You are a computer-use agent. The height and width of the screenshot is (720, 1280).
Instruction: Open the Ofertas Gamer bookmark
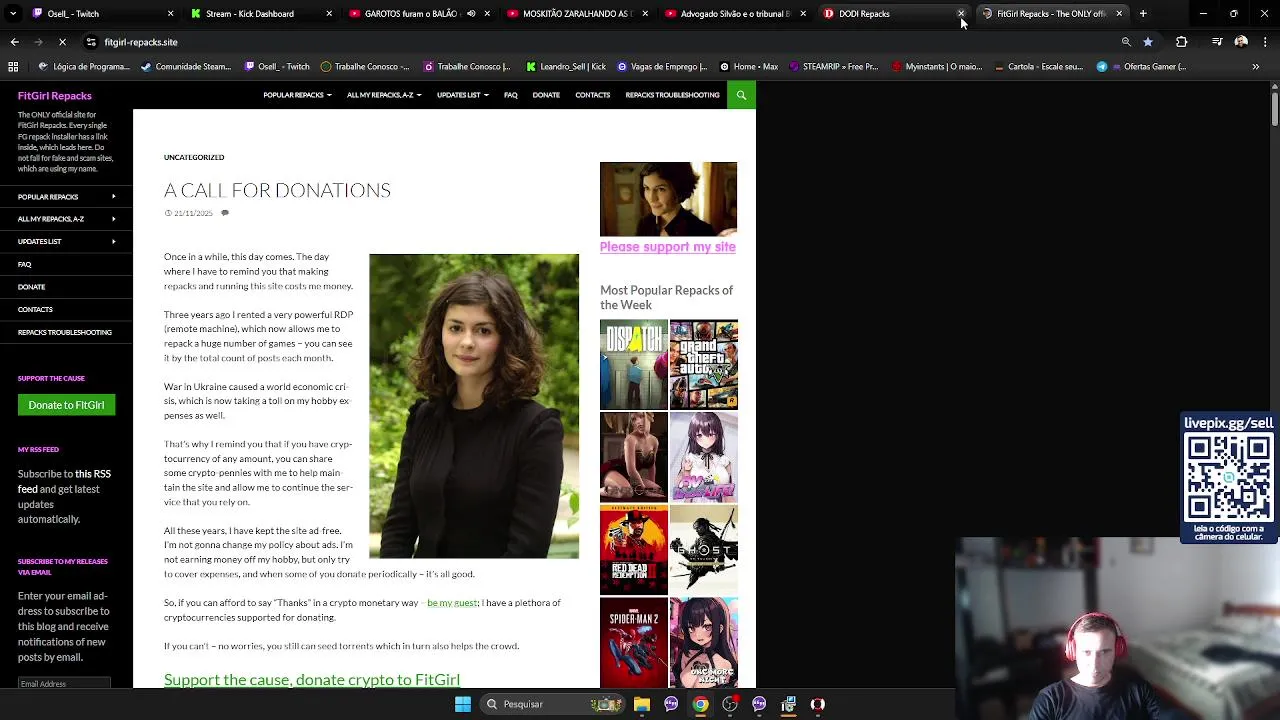pos(1141,67)
